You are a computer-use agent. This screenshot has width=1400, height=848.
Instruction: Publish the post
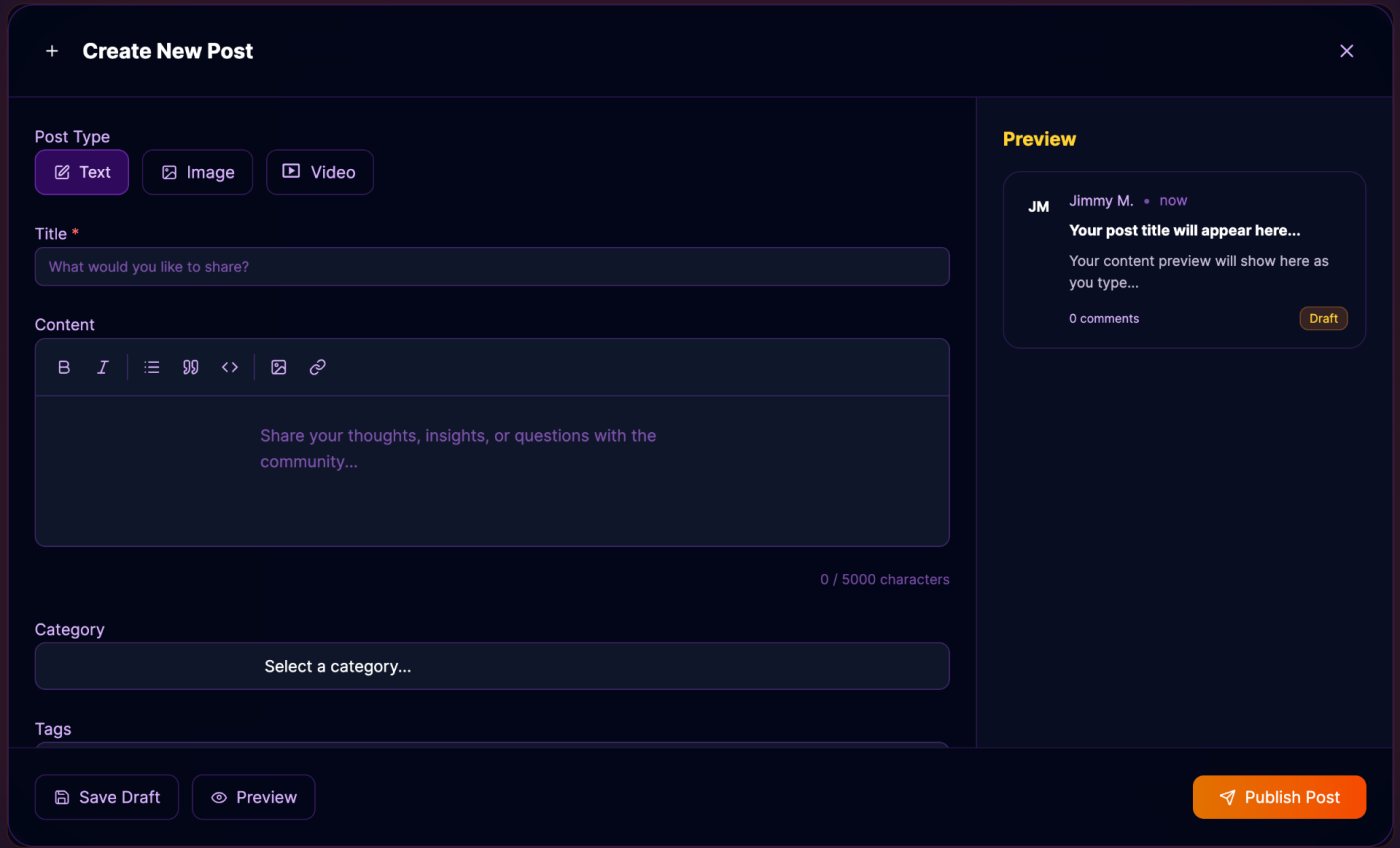point(1279,797)
